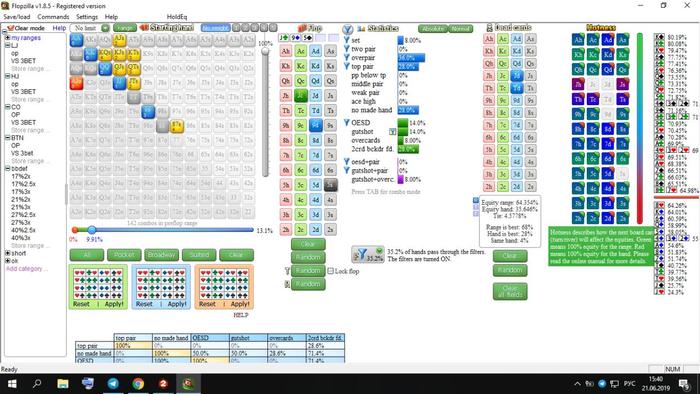Collapse the CO category
The width and height of the screenshot is (700, 394).
[x=8, y=107]
